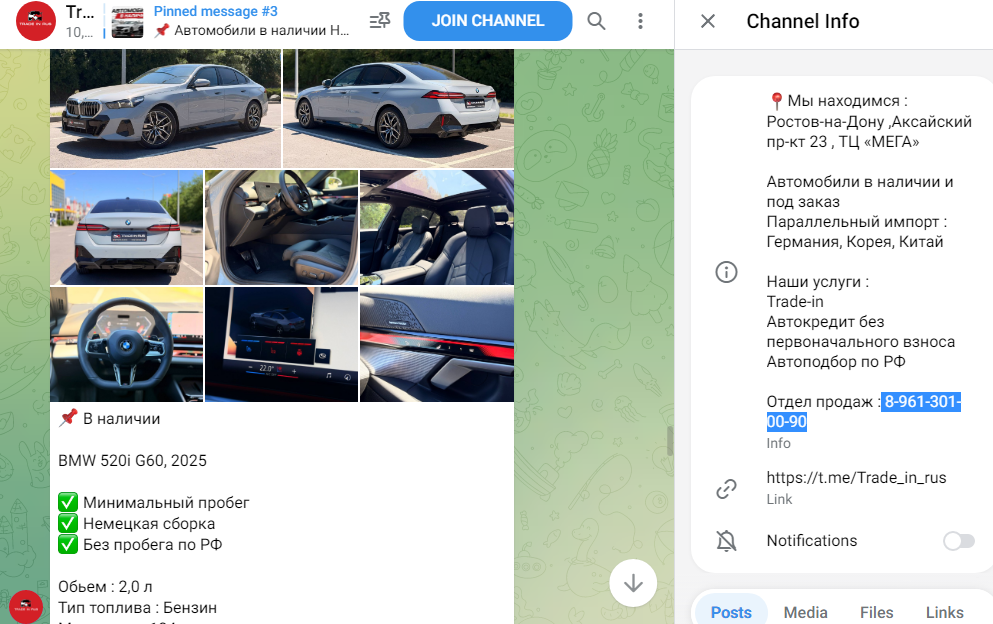
Task: Click the 'Параллельный импорт' line in info
Action: (x=857, y=222)
